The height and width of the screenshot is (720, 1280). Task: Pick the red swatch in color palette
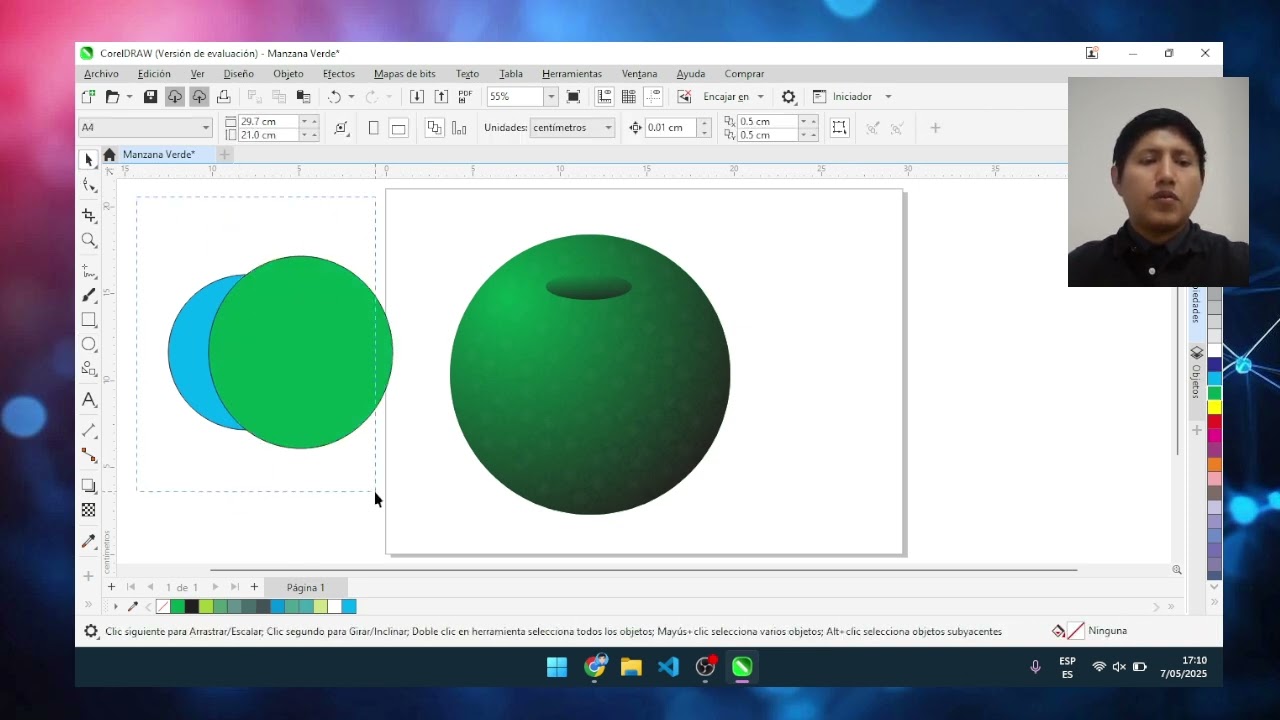click(x=1215, y=421)
